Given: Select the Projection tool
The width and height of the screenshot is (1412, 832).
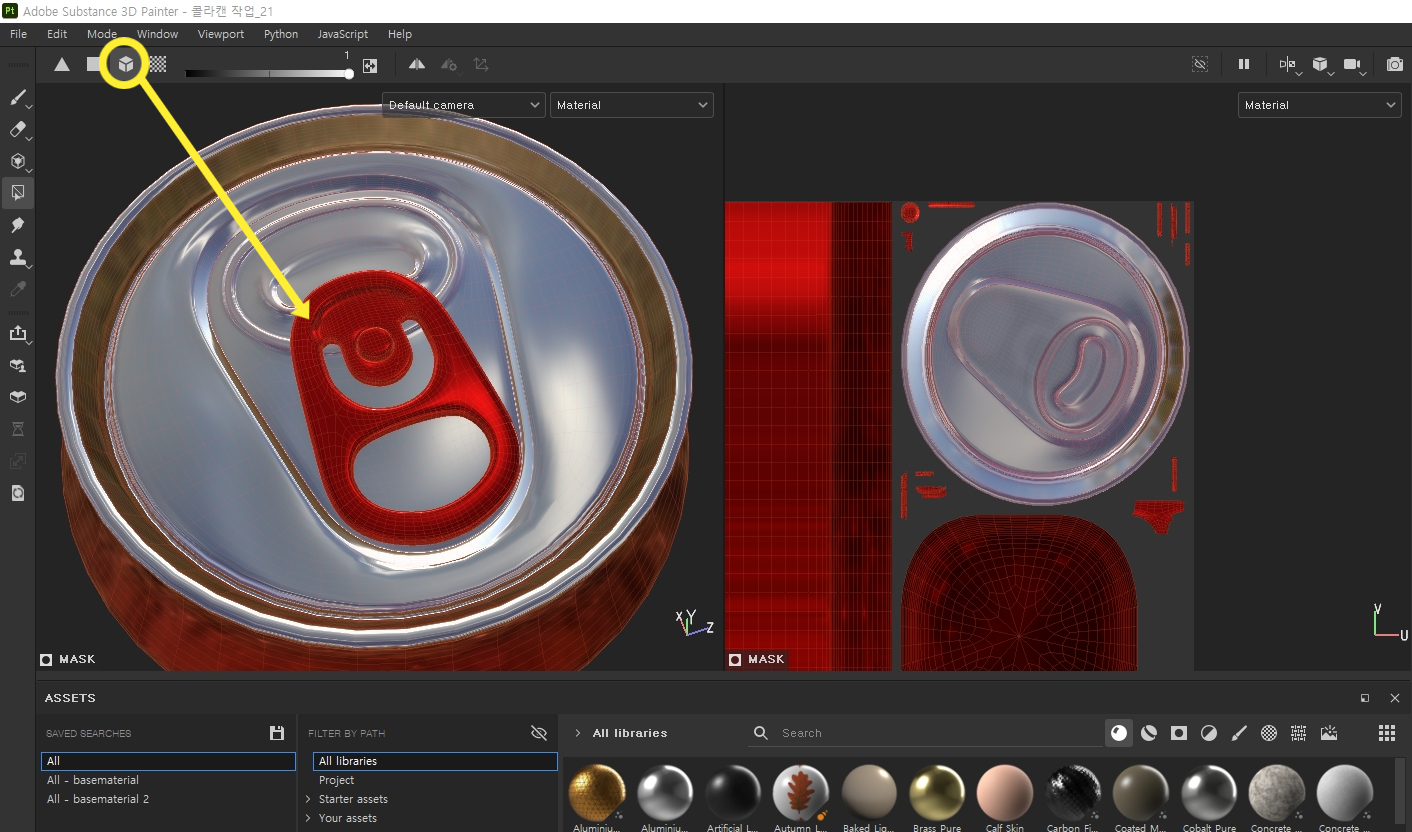Looking at the screenshot, I should pos(17,162).
